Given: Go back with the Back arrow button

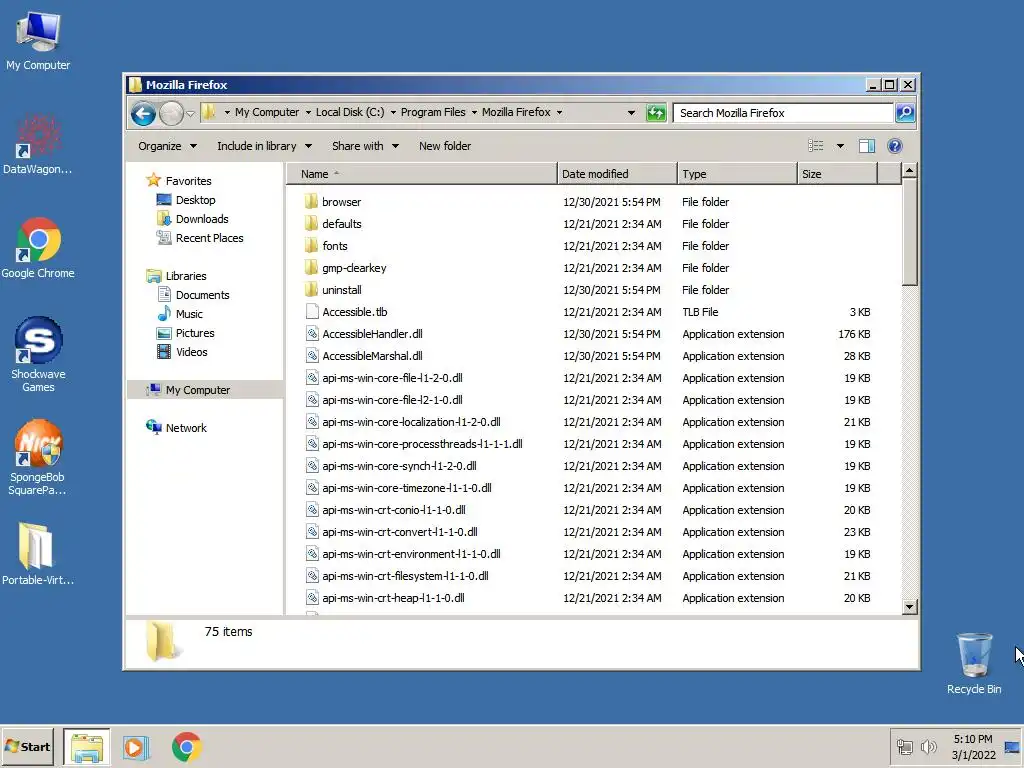Looking at the screenshot, I should pos(143,114).
